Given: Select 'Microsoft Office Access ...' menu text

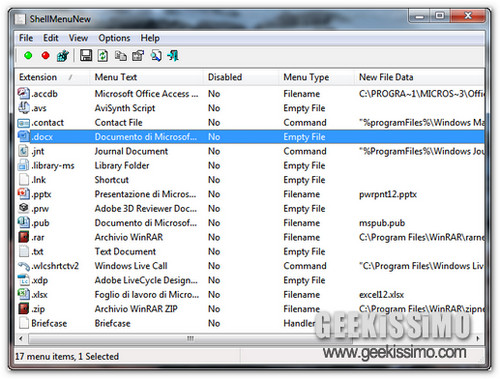Looking at the screenshot, I should 146,94.
